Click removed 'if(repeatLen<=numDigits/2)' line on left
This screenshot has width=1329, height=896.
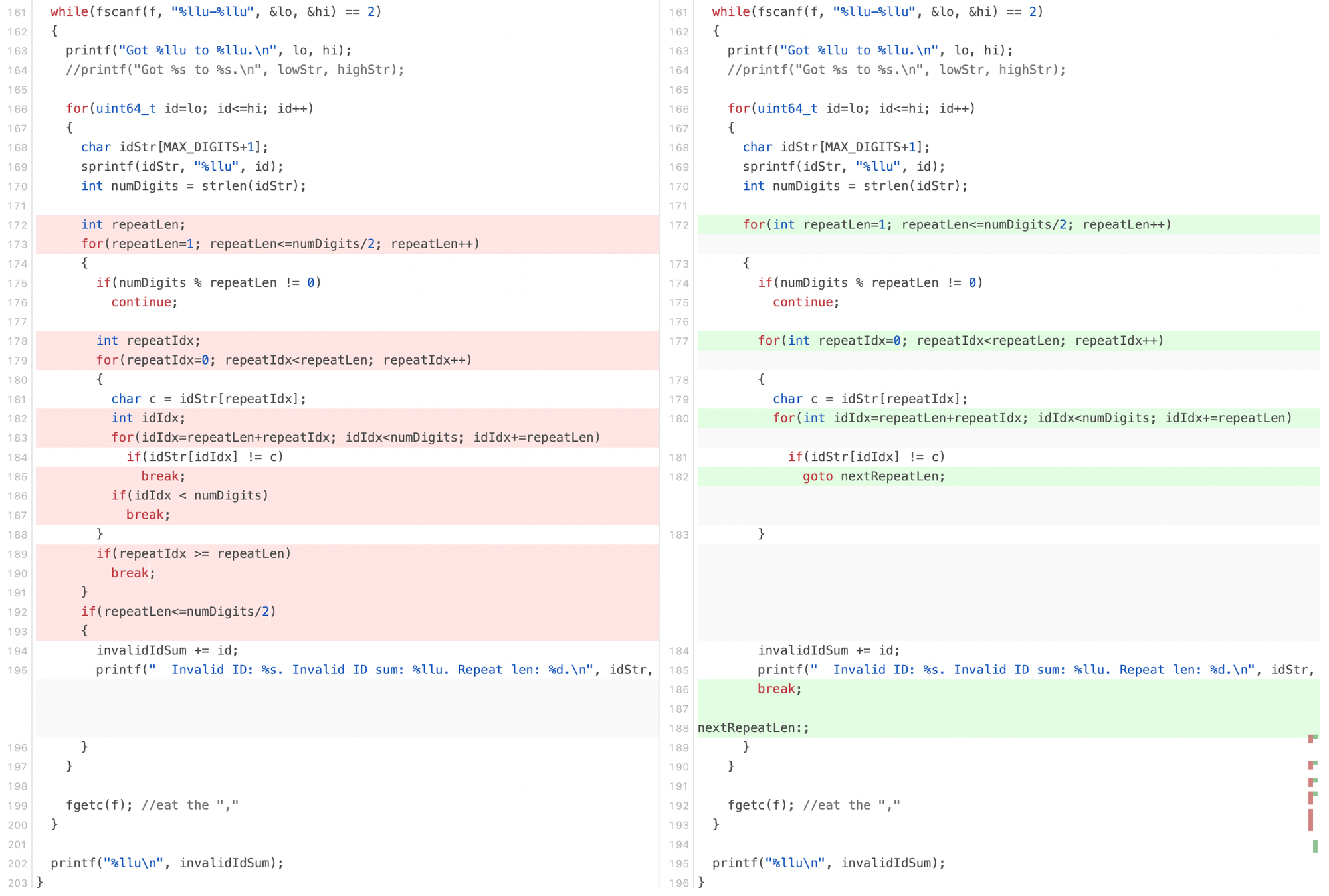click(178, 612)
